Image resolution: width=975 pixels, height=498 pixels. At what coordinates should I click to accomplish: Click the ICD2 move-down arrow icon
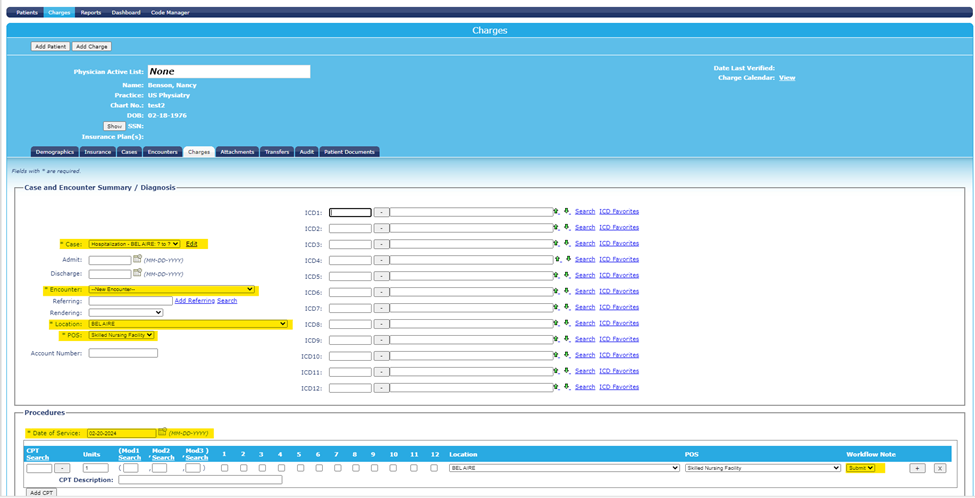(x=566, y=228)
